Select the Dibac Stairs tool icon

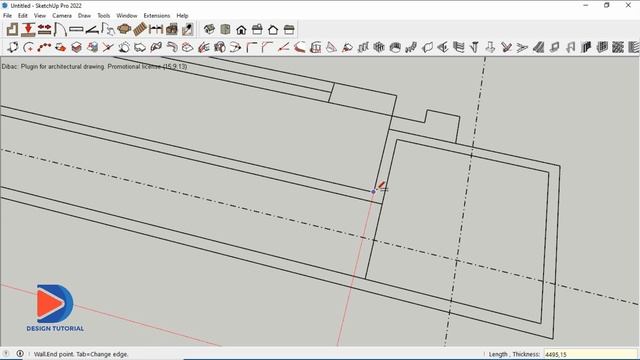pos(140,29)
